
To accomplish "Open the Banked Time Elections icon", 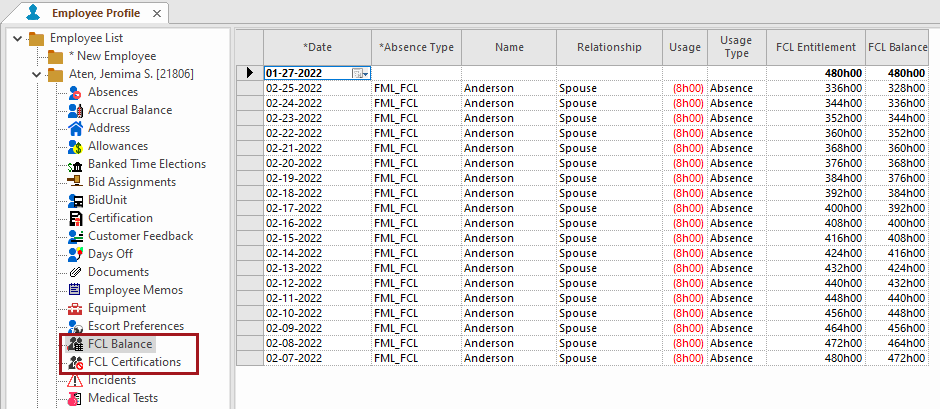I will [75, 164].
